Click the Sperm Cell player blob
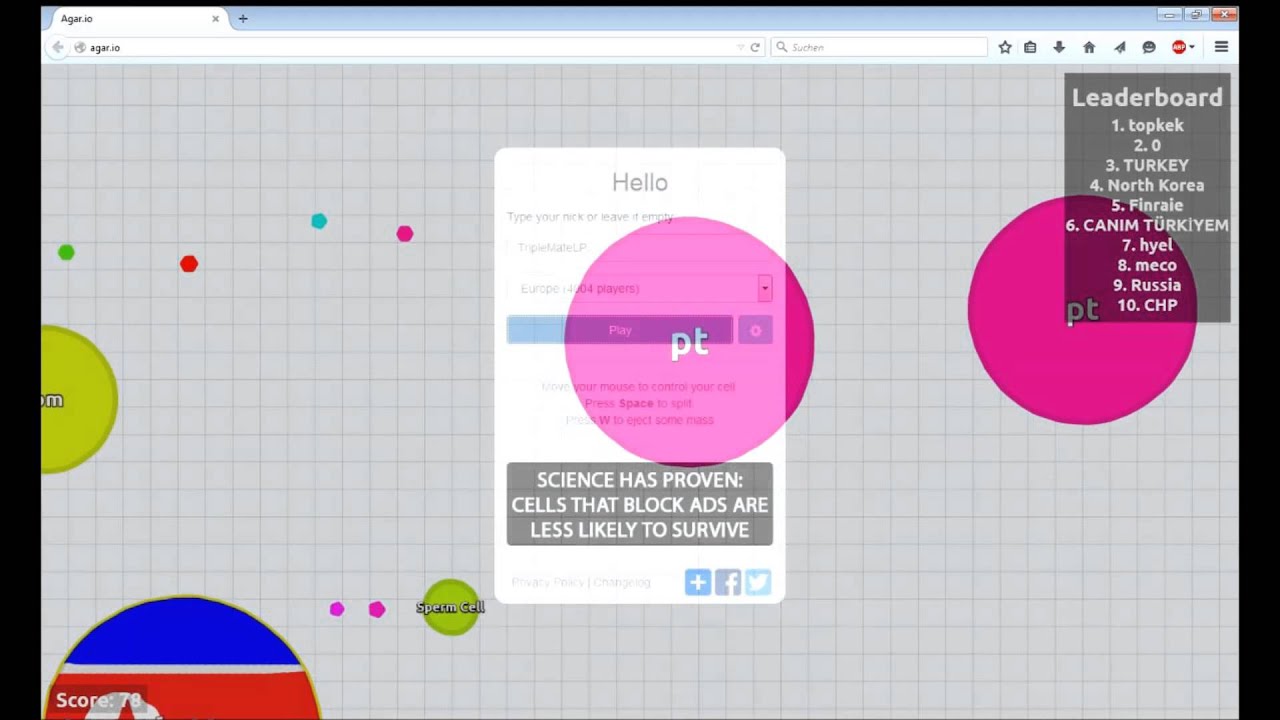Viewport: 1280px width, 720px height. [x=450, y=607]
